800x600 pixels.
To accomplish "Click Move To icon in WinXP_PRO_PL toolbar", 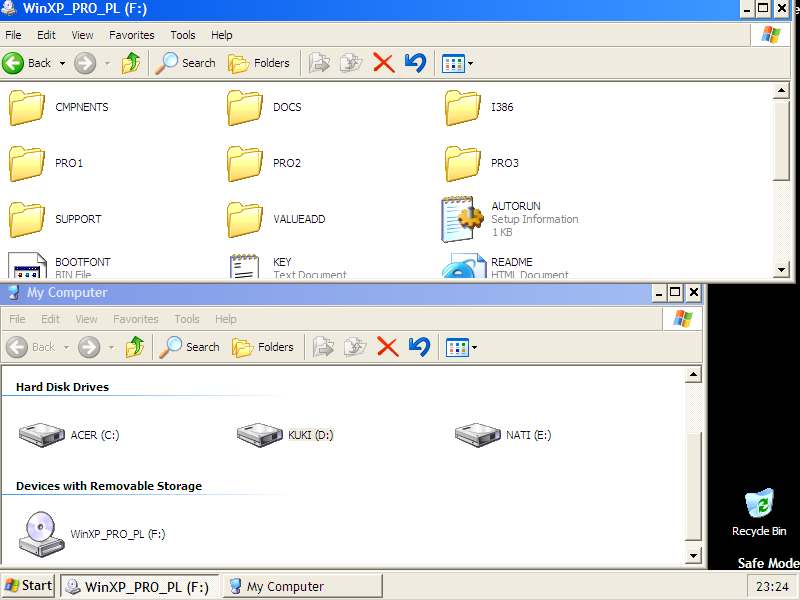I will tap(319, 63).
